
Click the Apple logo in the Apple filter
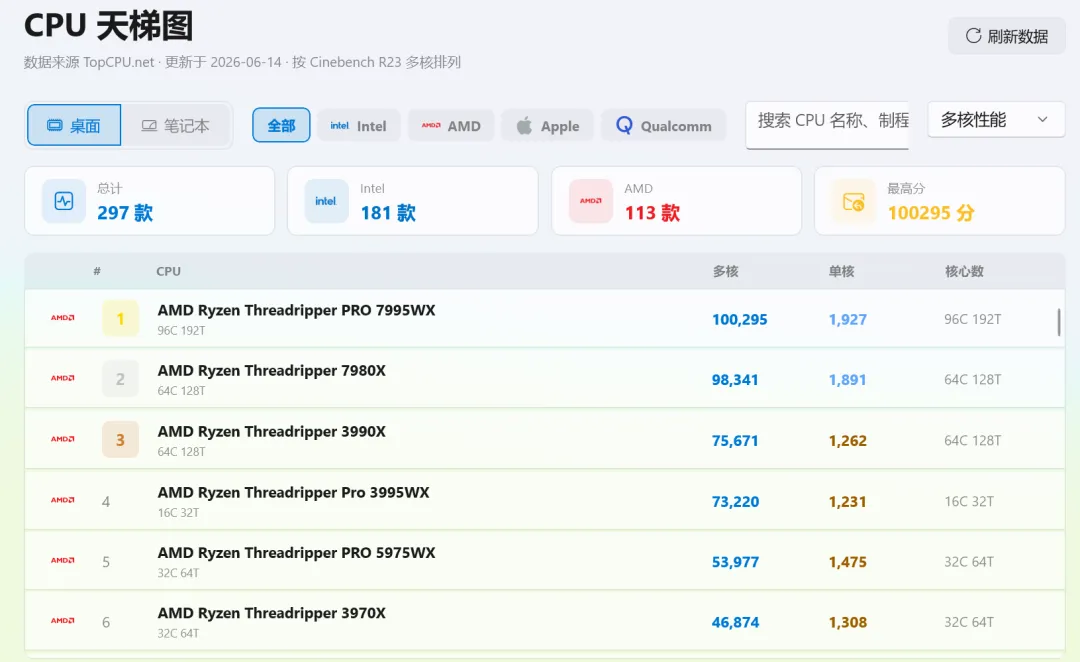point(524,125)
